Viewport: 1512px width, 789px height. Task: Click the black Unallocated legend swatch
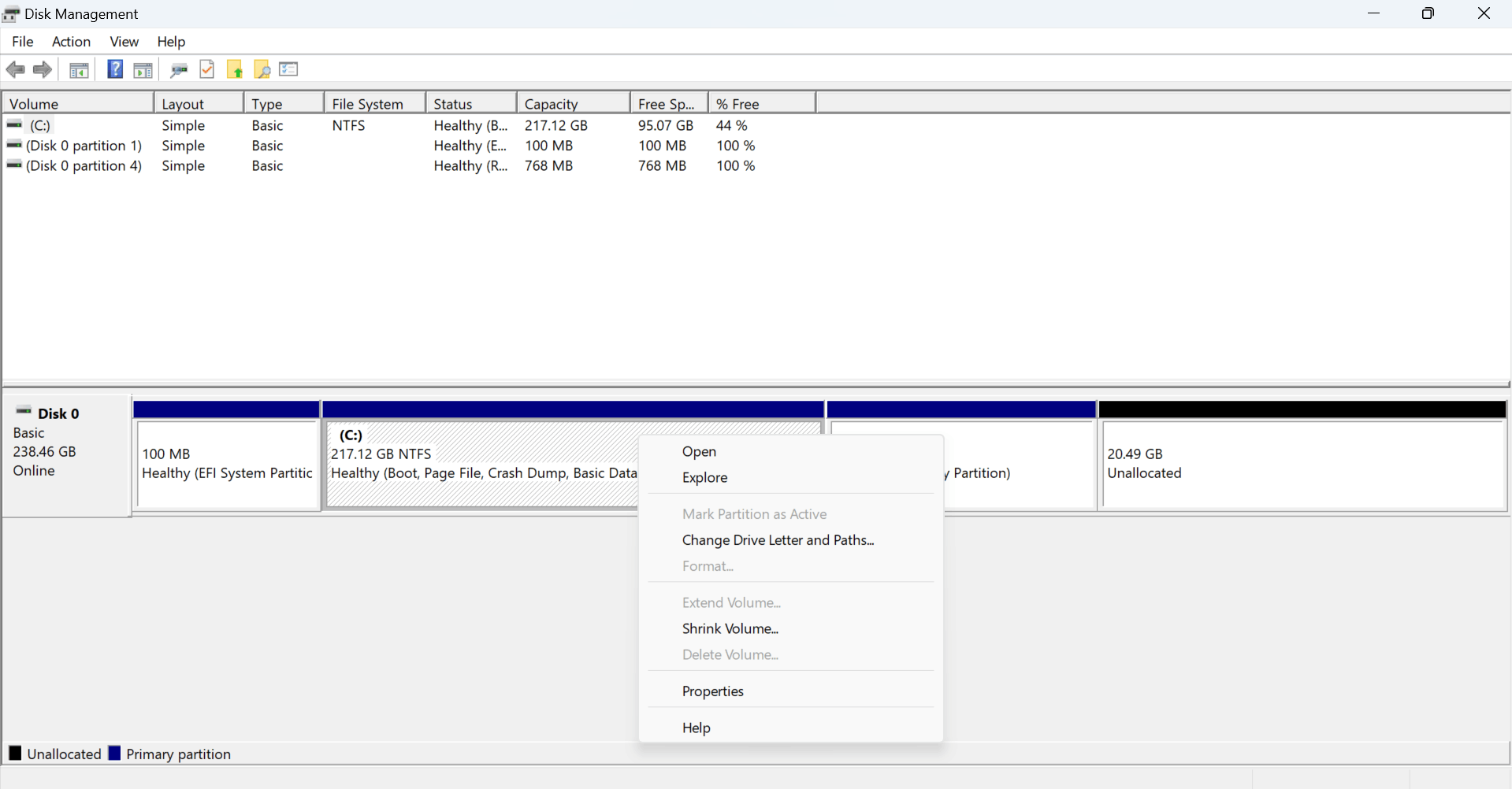[15, 753]
